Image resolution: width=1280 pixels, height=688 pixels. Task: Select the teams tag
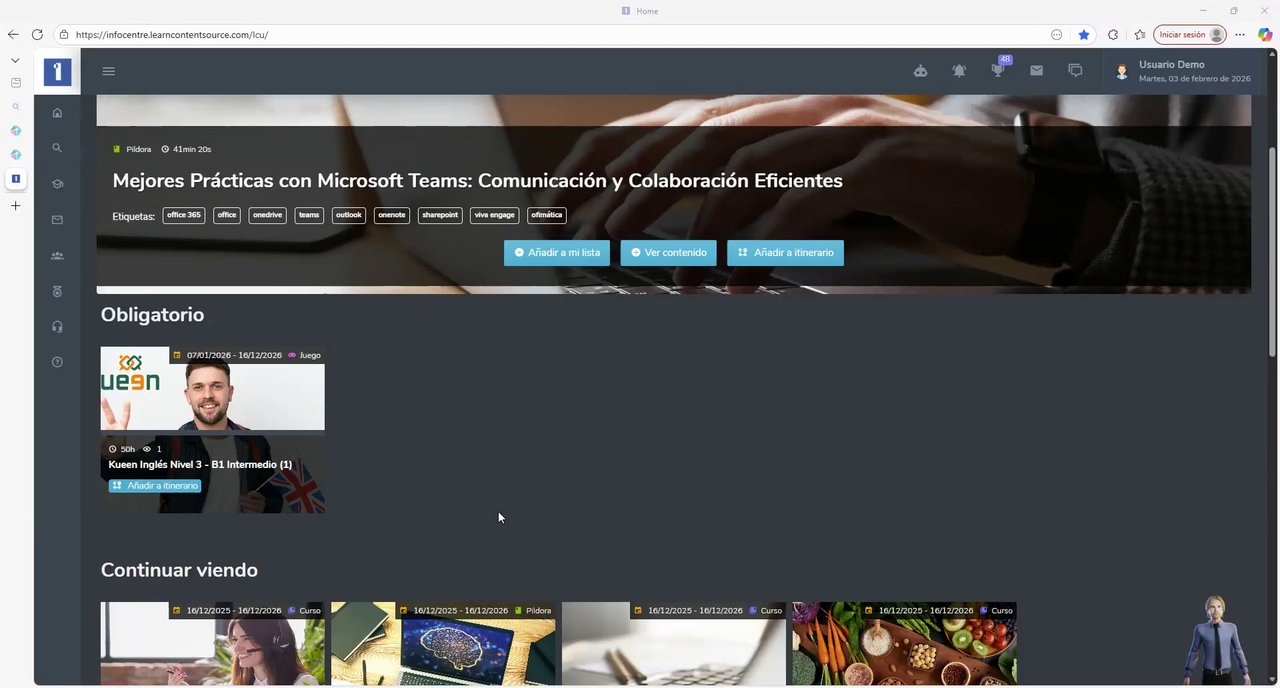309,215
